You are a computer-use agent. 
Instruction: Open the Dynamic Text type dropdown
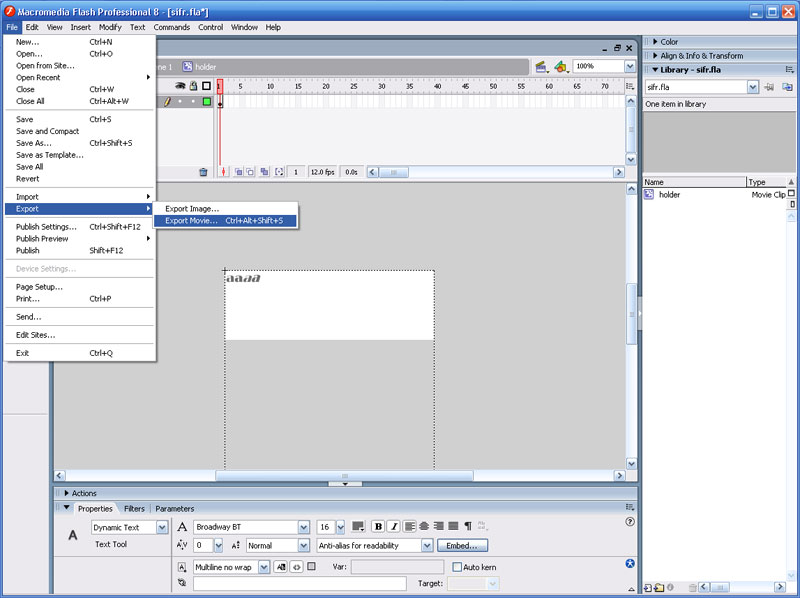(162, 528)
